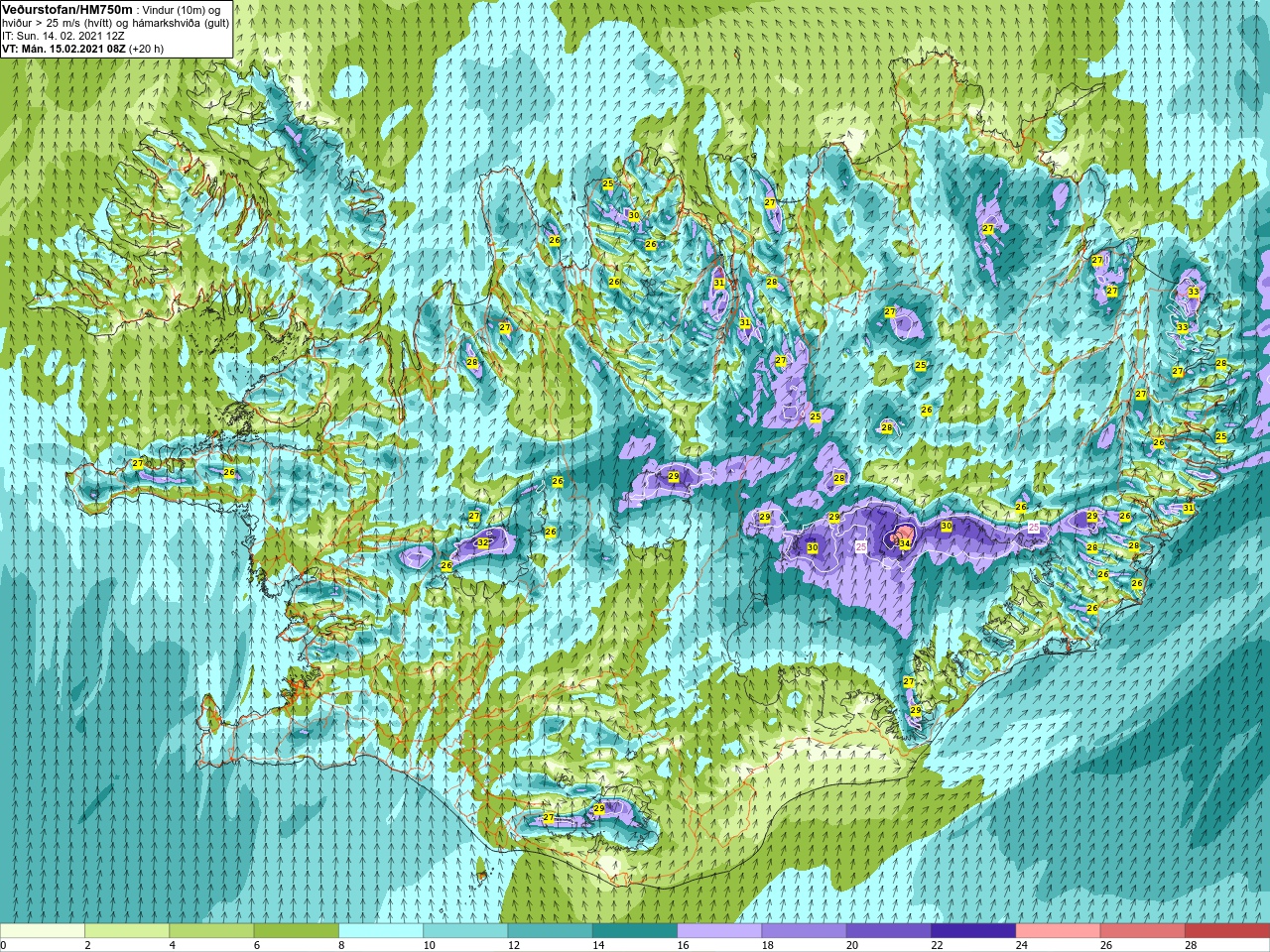Click the "0" tick label on the color scale

4,945
